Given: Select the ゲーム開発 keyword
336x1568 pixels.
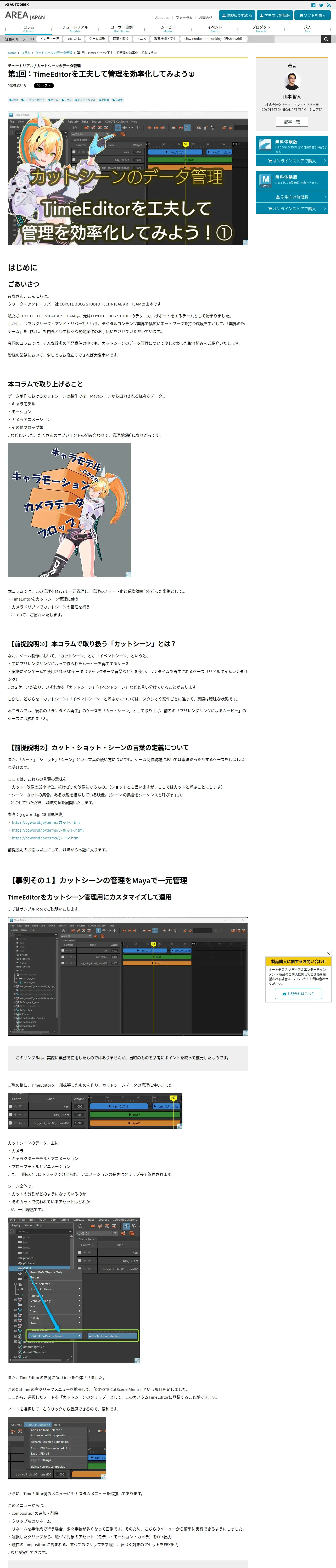Looking at the screenshot, I should point(97,39).
